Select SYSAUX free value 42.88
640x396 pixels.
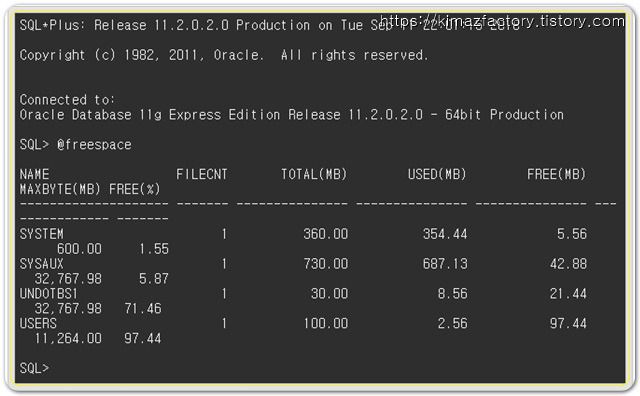(568, 264)
